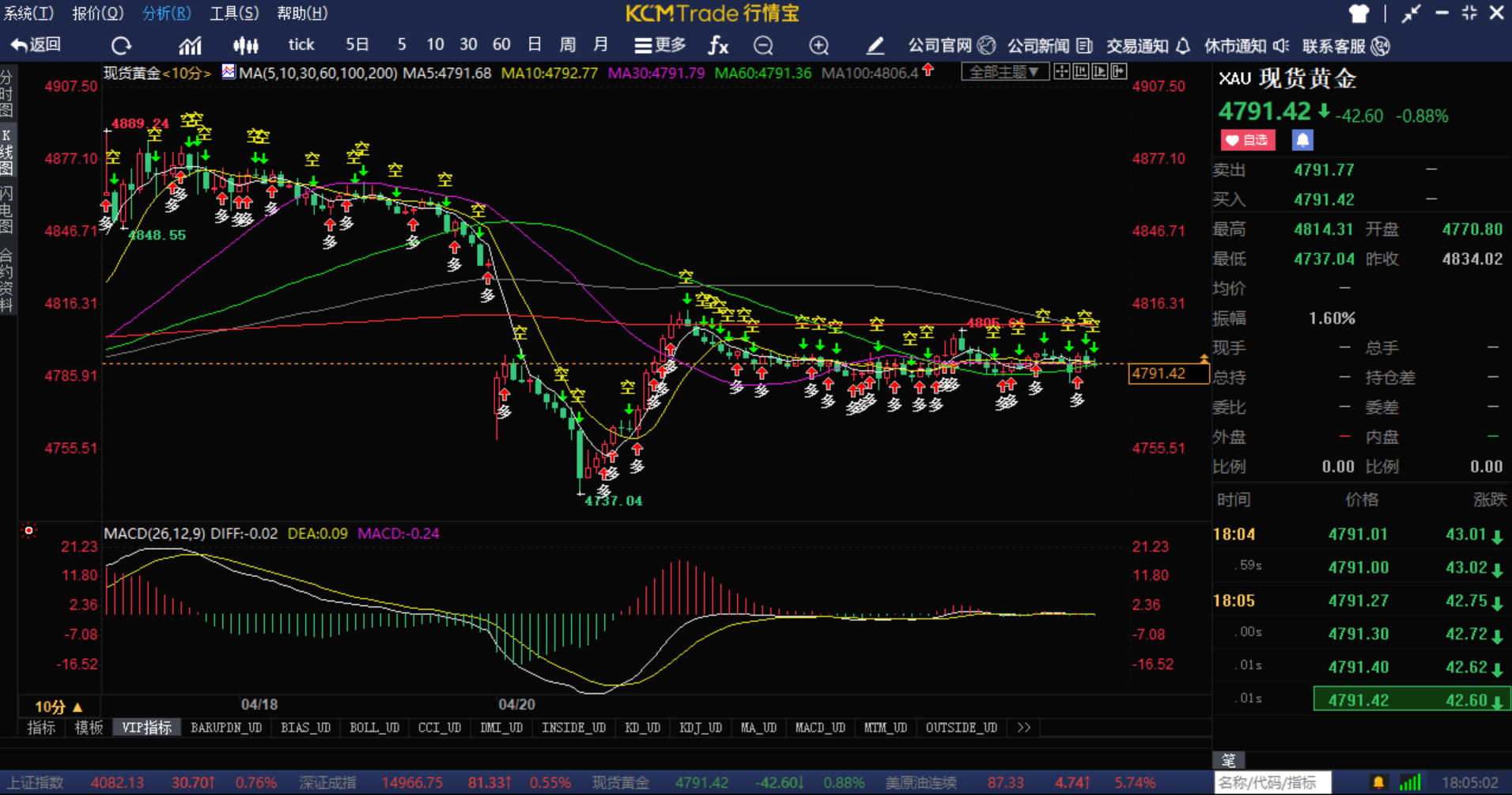The width and height of the screenshot is (1512, 795).
Task: Focus the 名称/代码/指标 search field
Action: pyautogui.click(x=1273, y=782)
